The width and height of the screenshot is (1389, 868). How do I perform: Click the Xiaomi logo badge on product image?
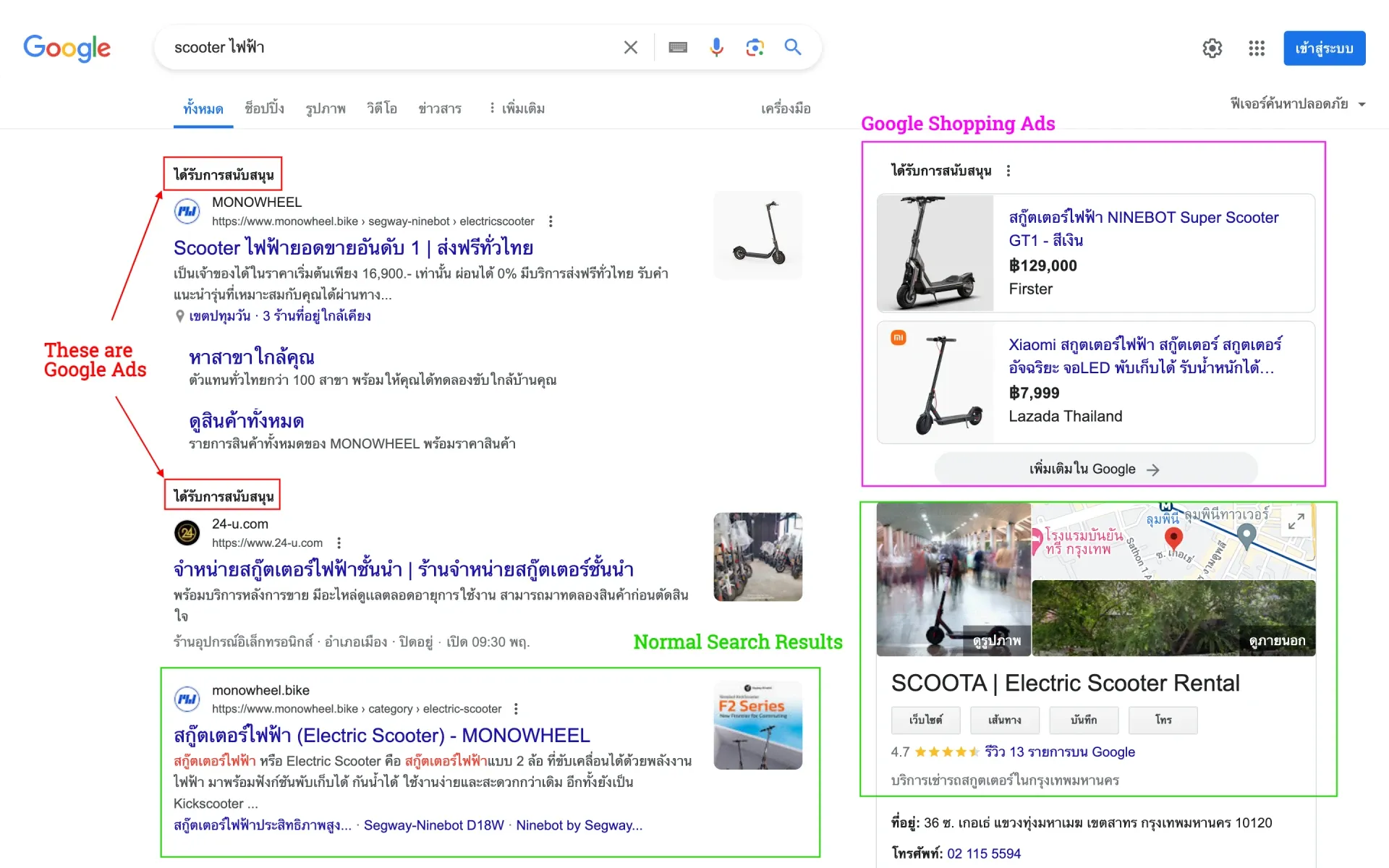click(x=899, y=337)
